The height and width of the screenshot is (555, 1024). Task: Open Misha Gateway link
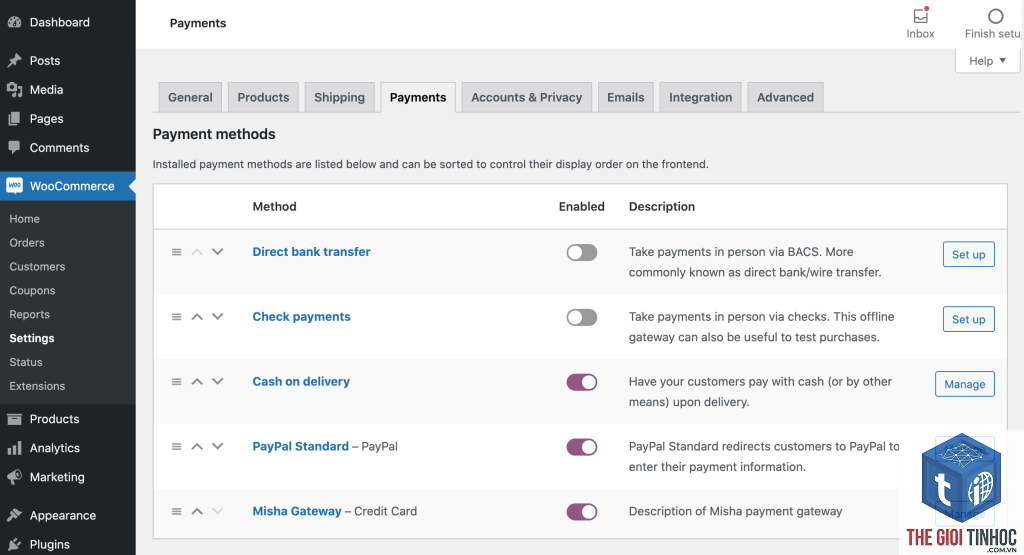pos(297,511)
